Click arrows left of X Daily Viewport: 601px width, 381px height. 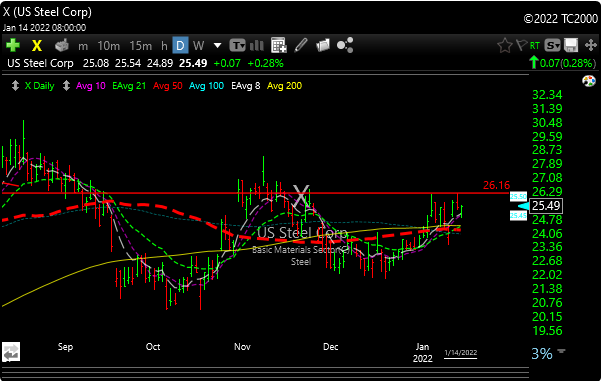click(15, 85)
